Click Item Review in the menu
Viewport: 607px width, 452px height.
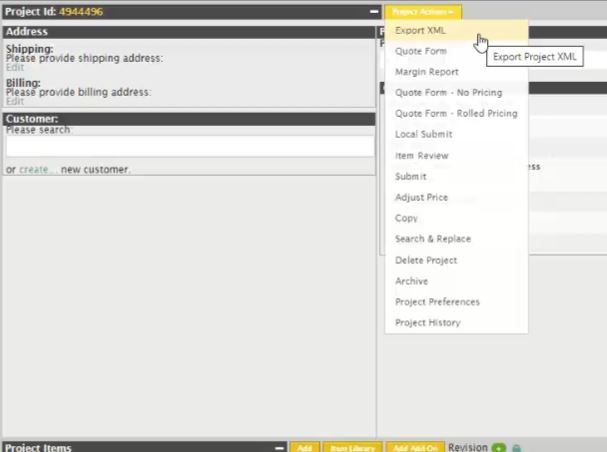pos(422,156)
